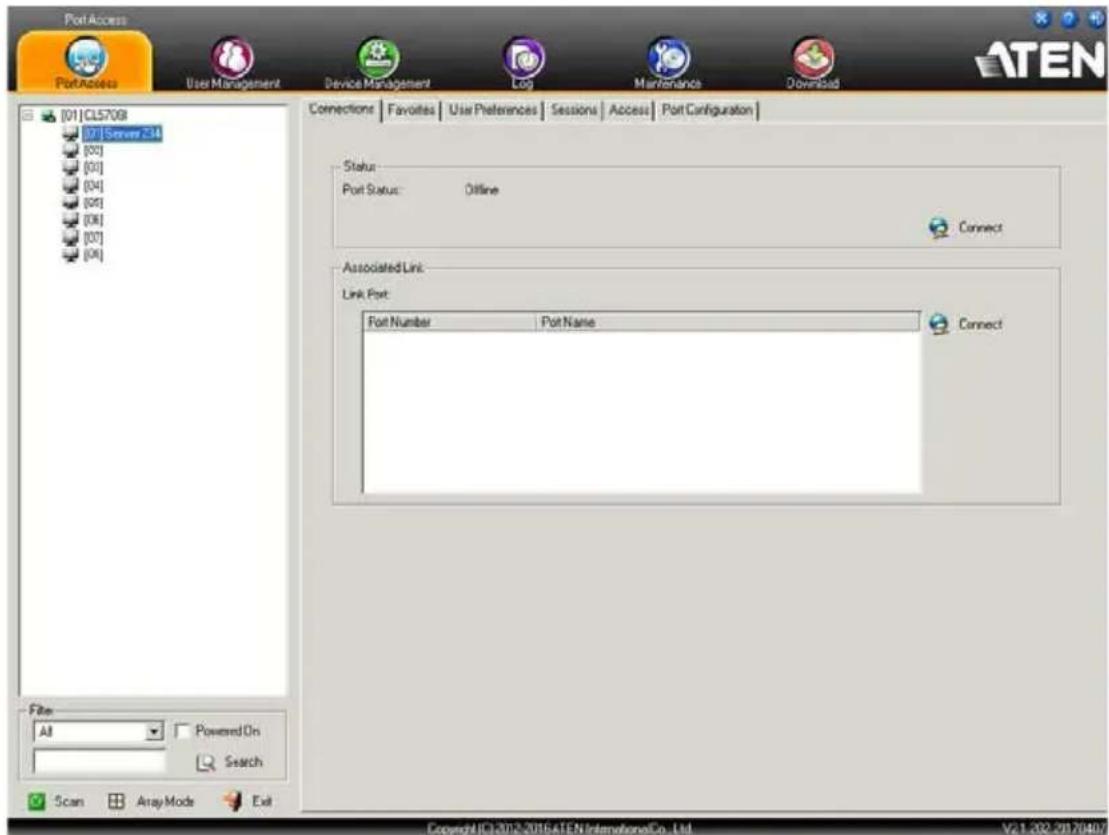Click the Search magnifier icon

click(205, 763)
